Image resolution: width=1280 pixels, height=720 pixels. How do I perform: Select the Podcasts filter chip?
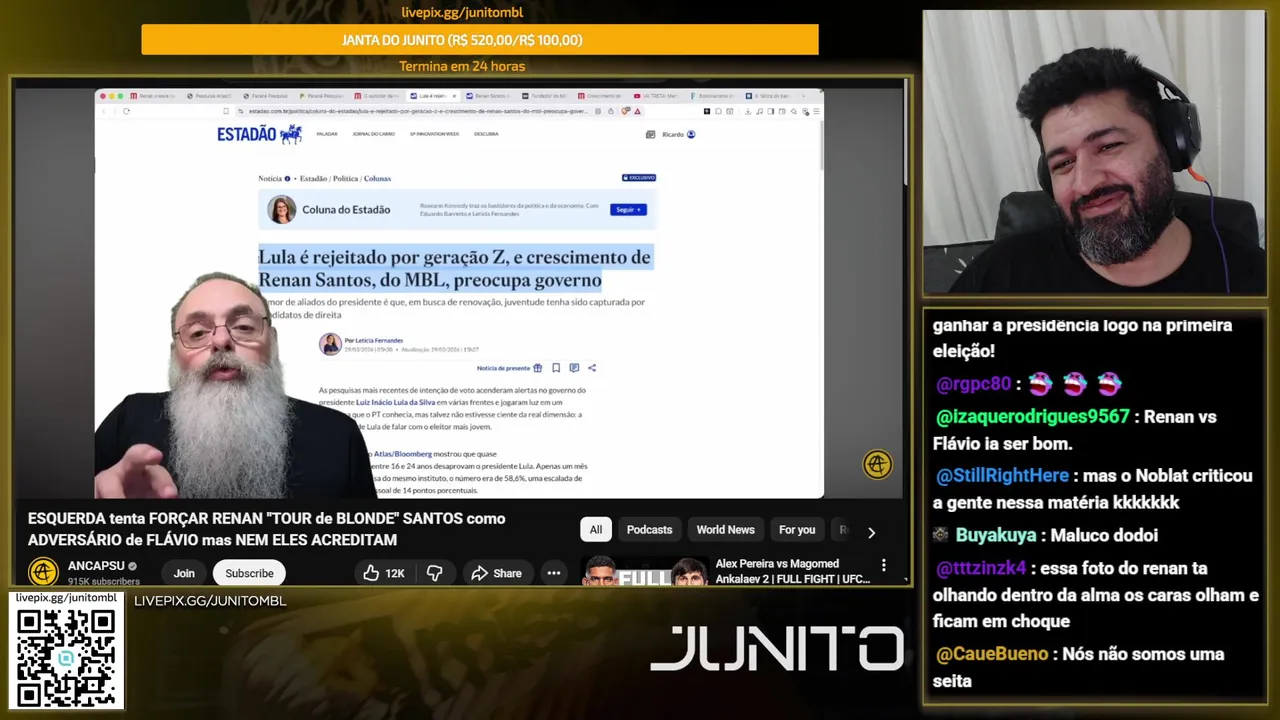tap(649, 530)
